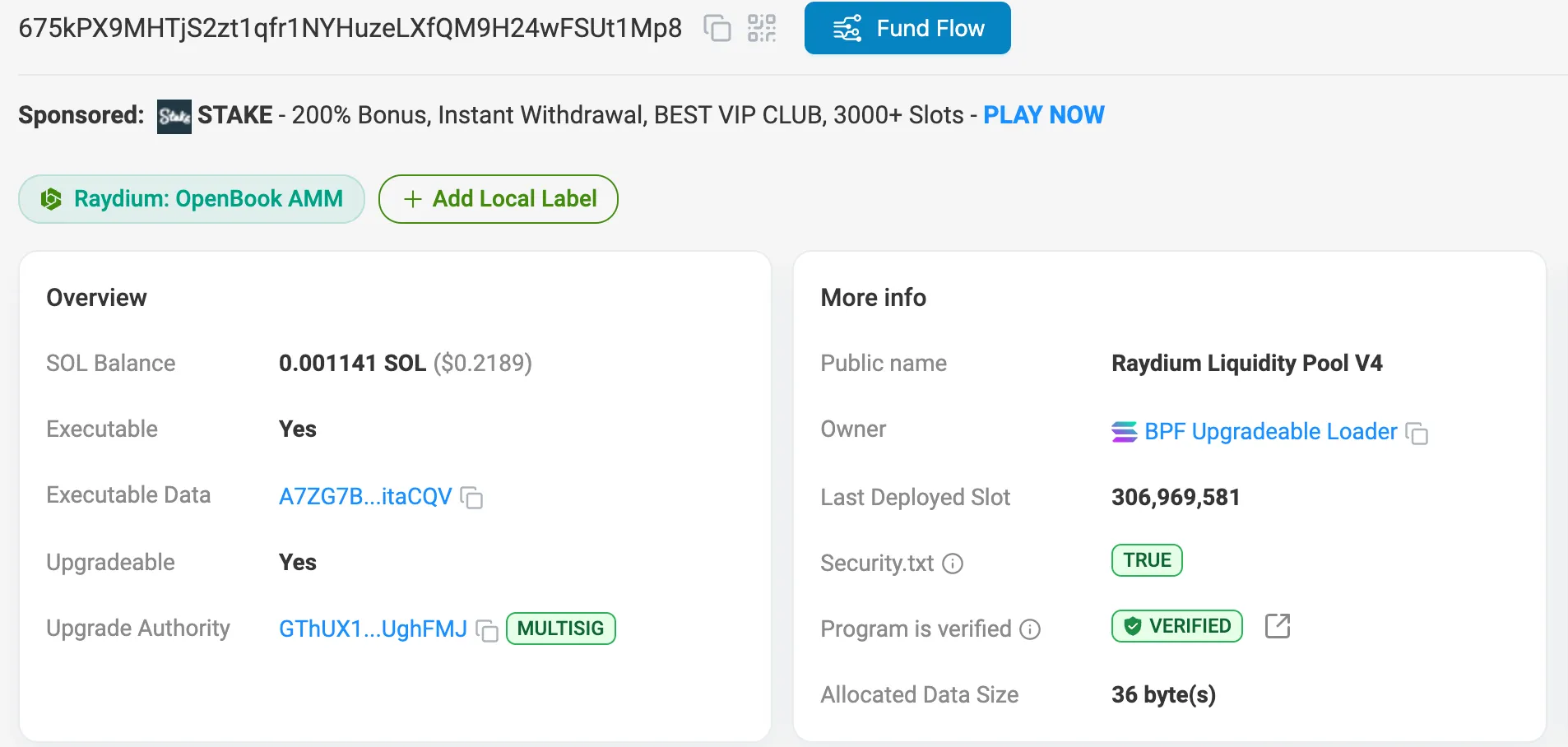Click the Overview section heading
The width and height of the screenshot is (1568, 747).
[96, 298]
